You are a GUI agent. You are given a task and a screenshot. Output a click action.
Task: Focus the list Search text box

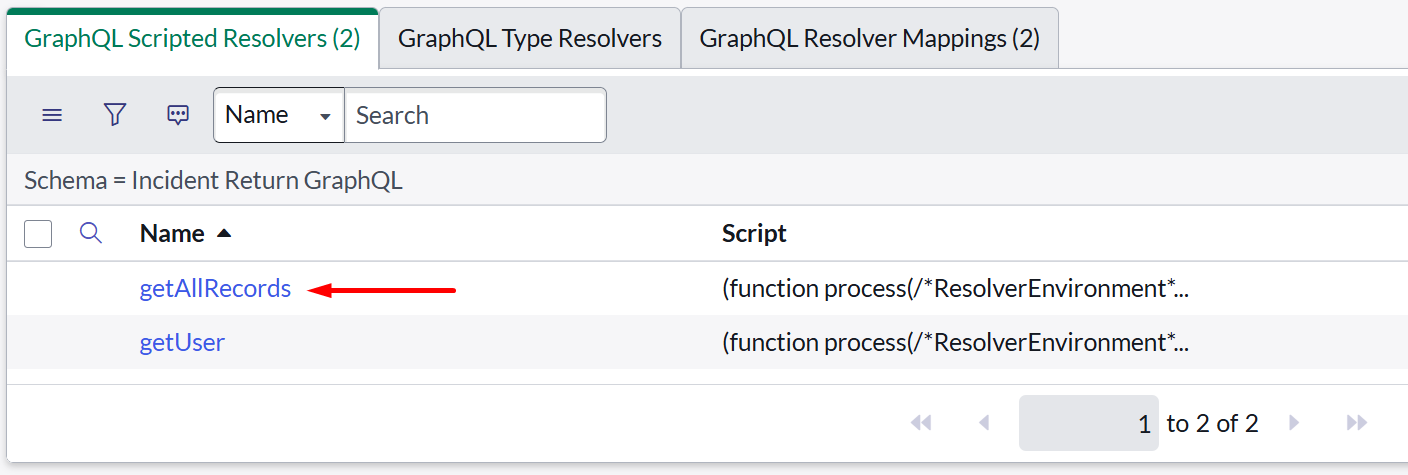tap(475, 115)
